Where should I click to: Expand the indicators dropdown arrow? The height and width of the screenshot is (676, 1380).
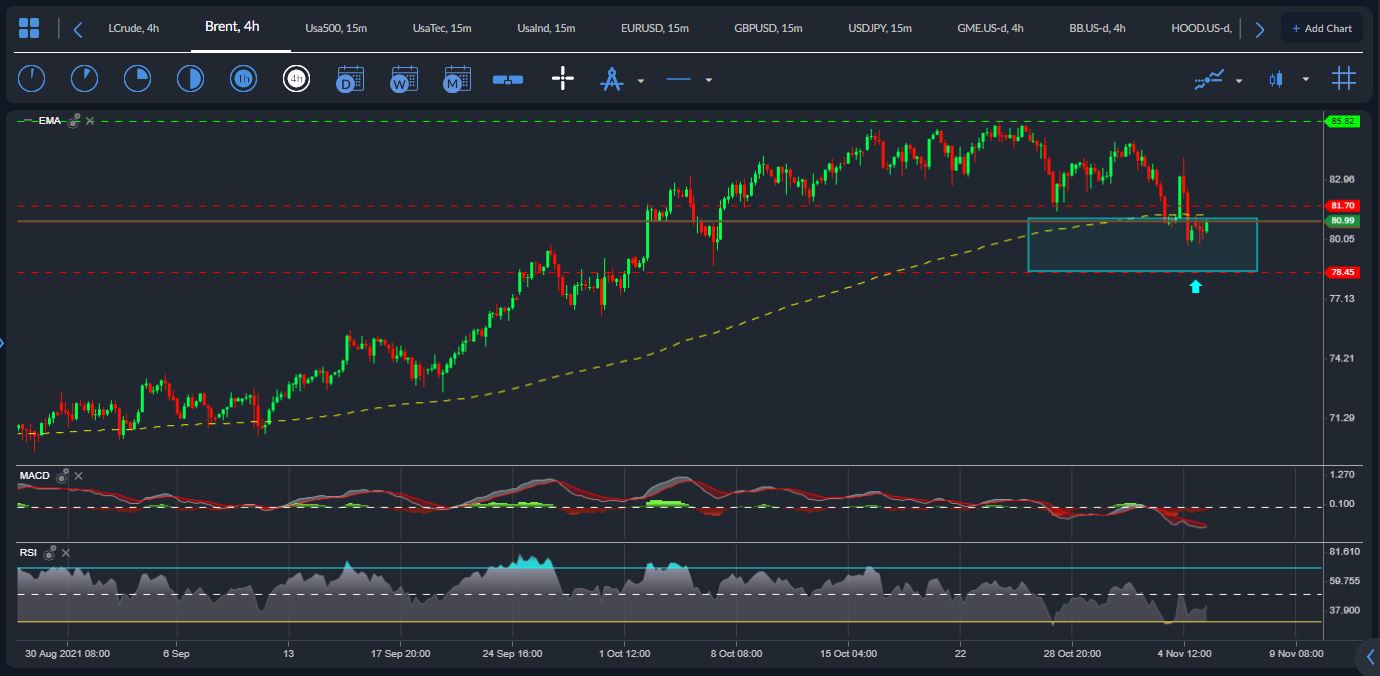(1239, 80)
